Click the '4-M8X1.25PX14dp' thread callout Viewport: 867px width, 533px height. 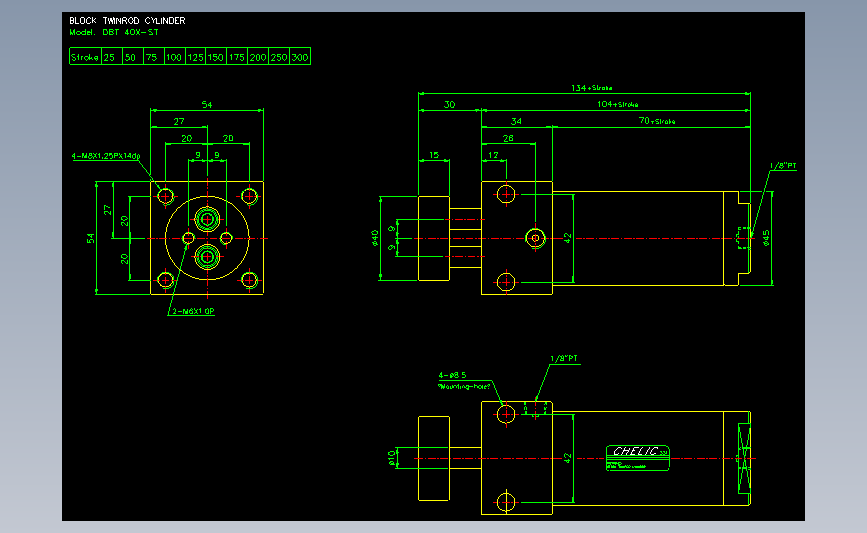pos(106,156)
